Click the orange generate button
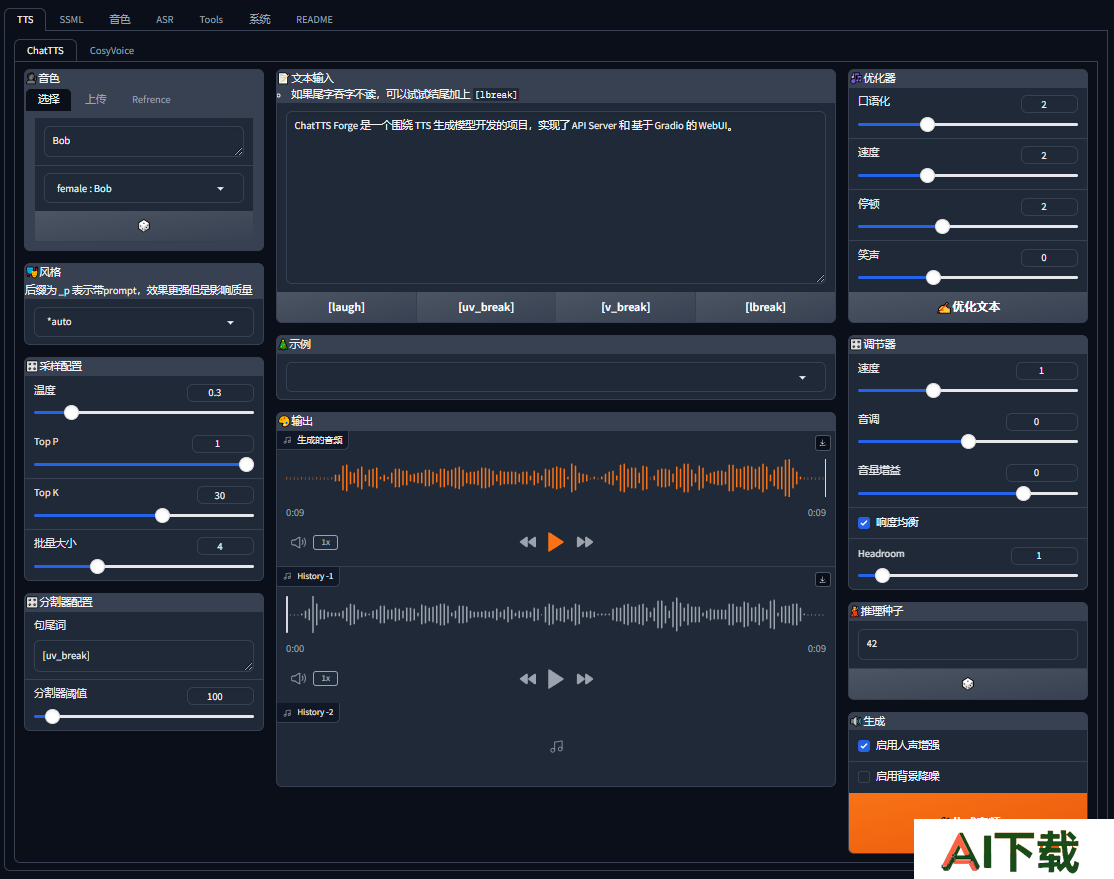Viewport: 1114px width, 879px height. click(x=968, y=822)
